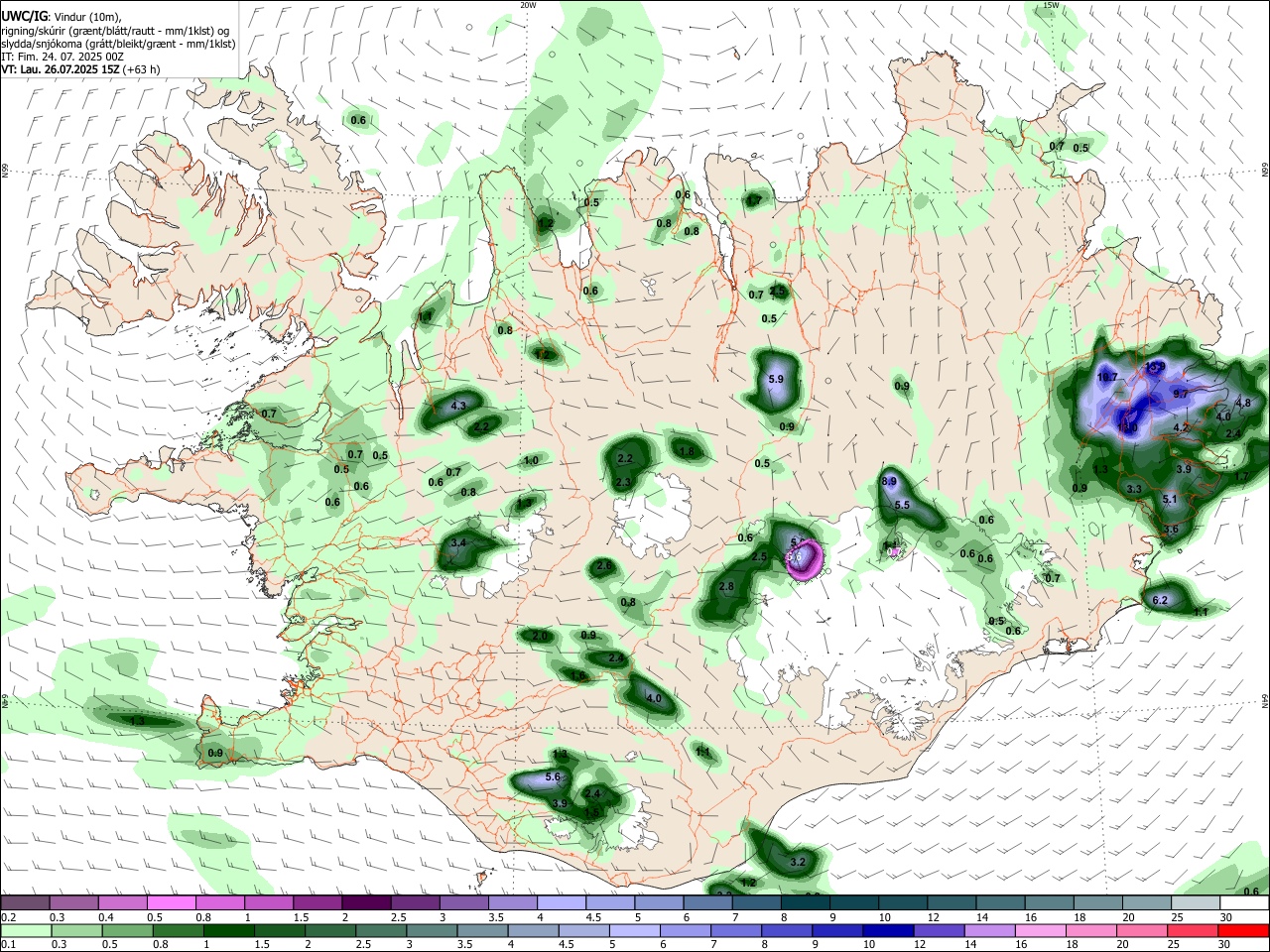Click the '20W' longitude label
1270x952 pixels.
(x=528, y=5)
